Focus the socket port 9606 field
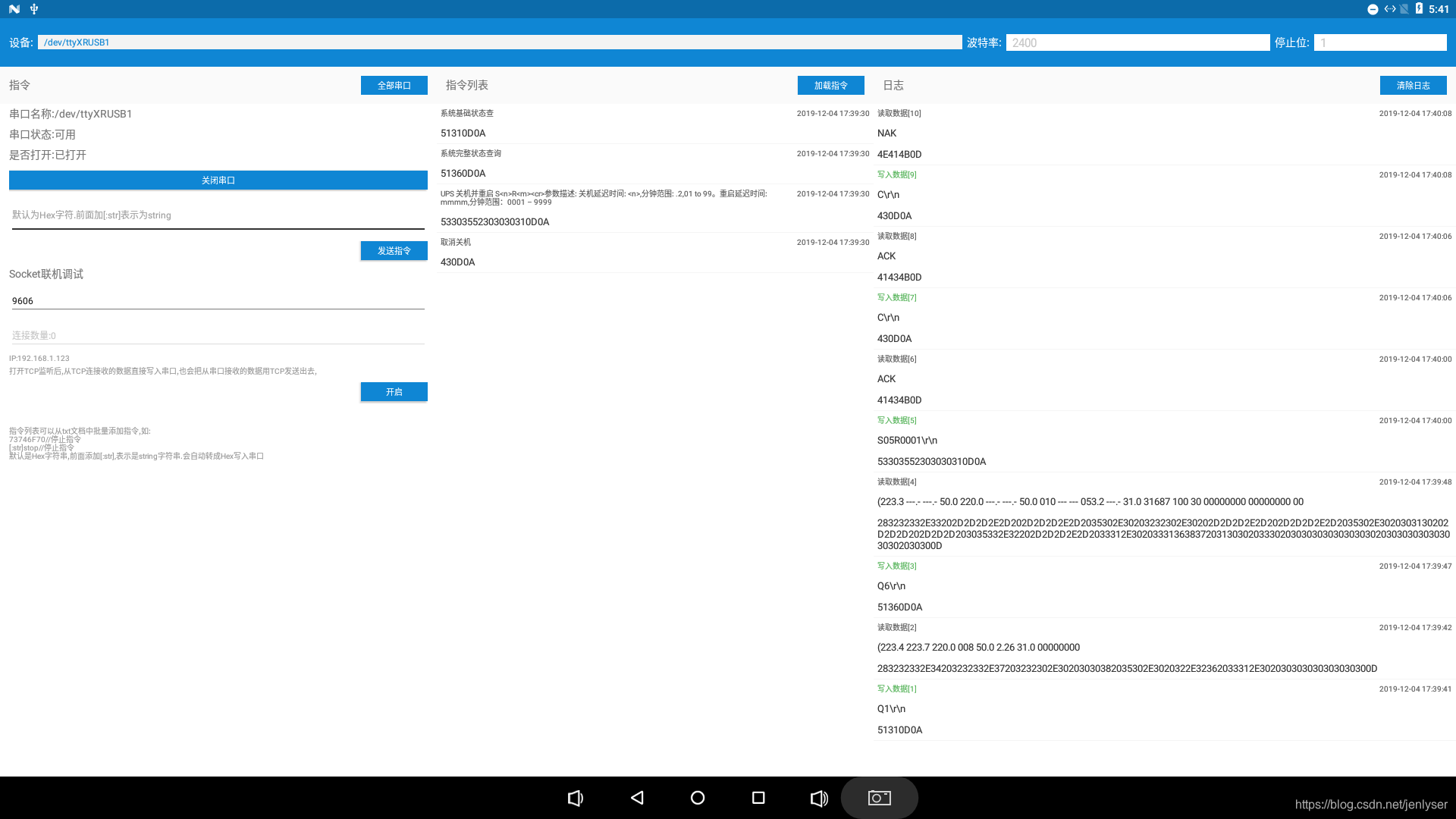 [218, 301]
